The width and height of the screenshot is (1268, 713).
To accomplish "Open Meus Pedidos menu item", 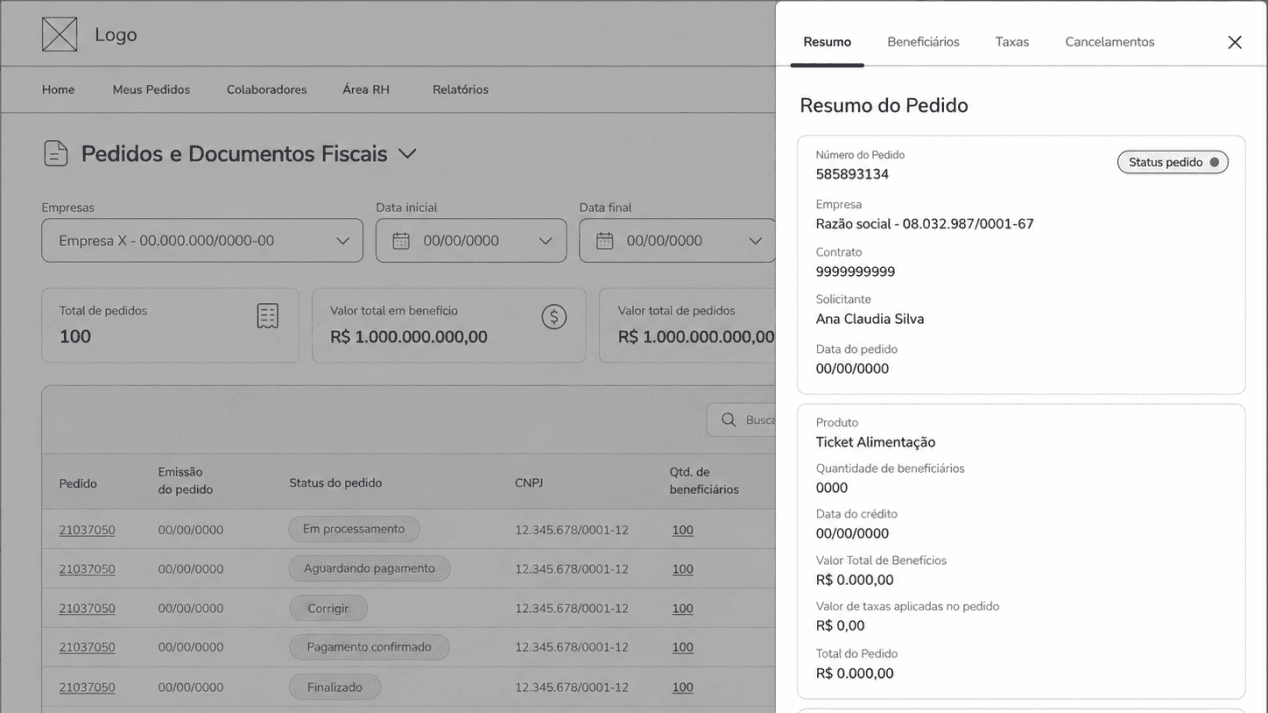I will 151,90.
